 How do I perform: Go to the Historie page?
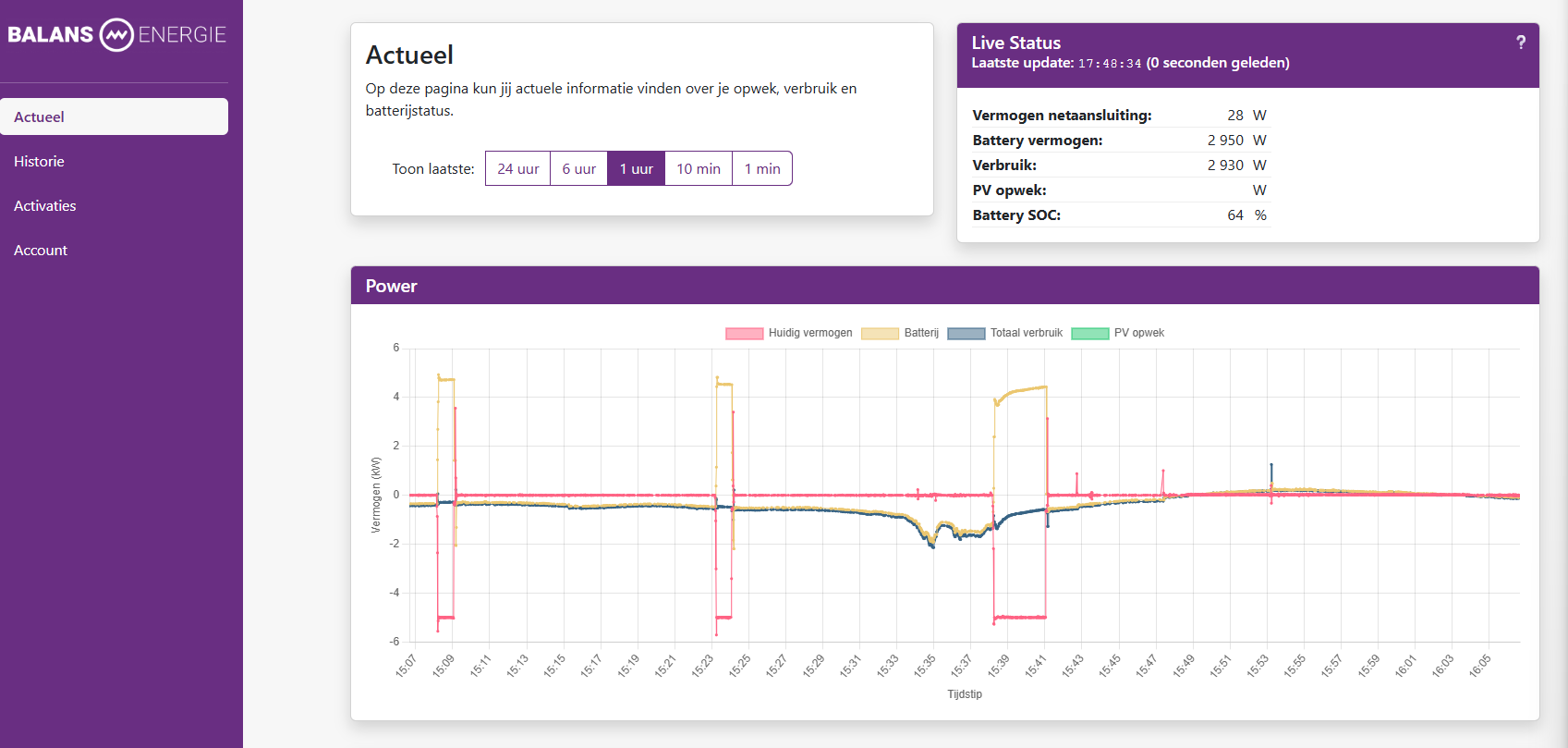click(39, 161)
